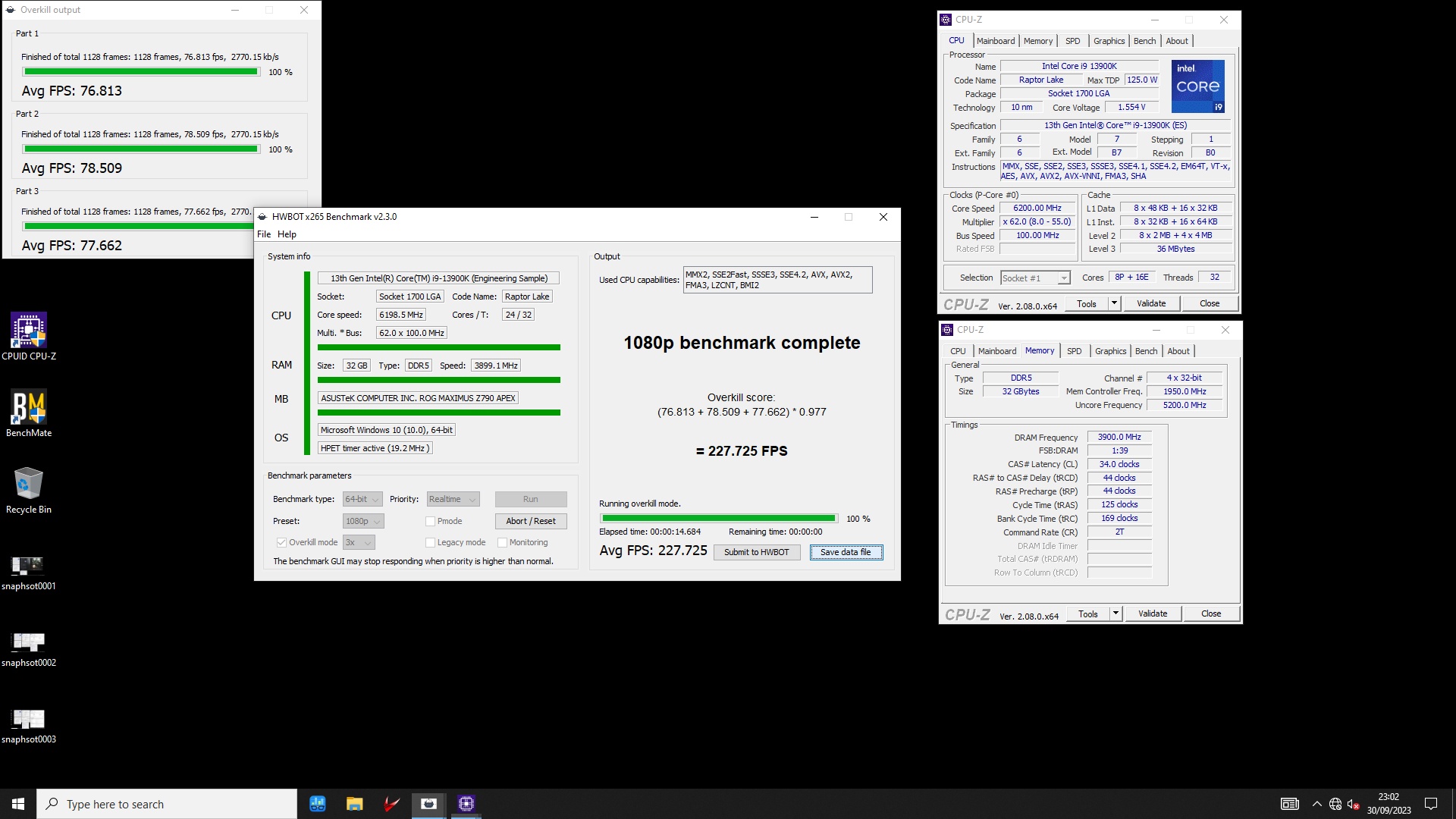
Task: Enable the Monitoring checkbox
Action: point(502,542)
